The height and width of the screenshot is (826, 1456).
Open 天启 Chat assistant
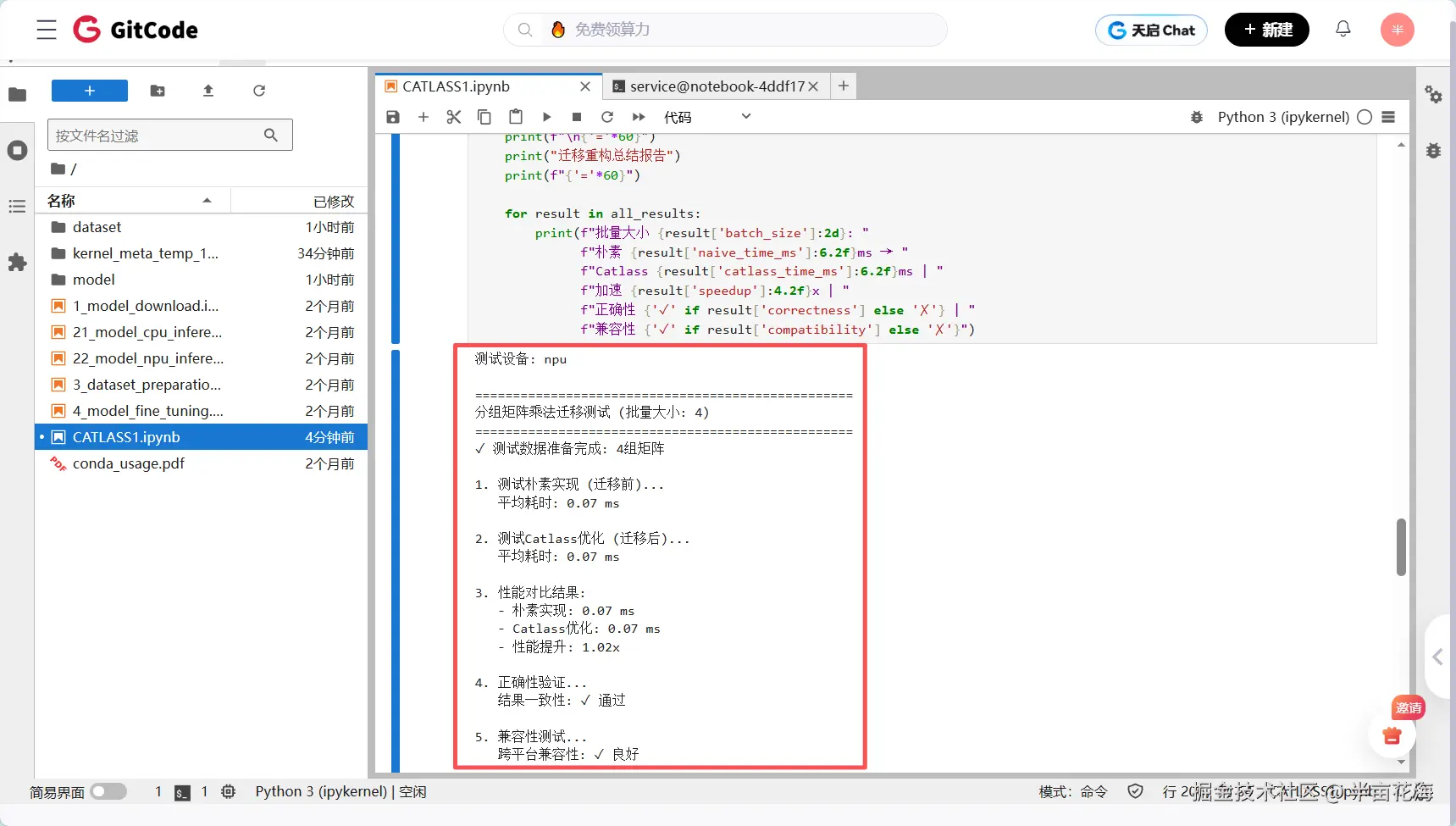[x=1151, y=30]
